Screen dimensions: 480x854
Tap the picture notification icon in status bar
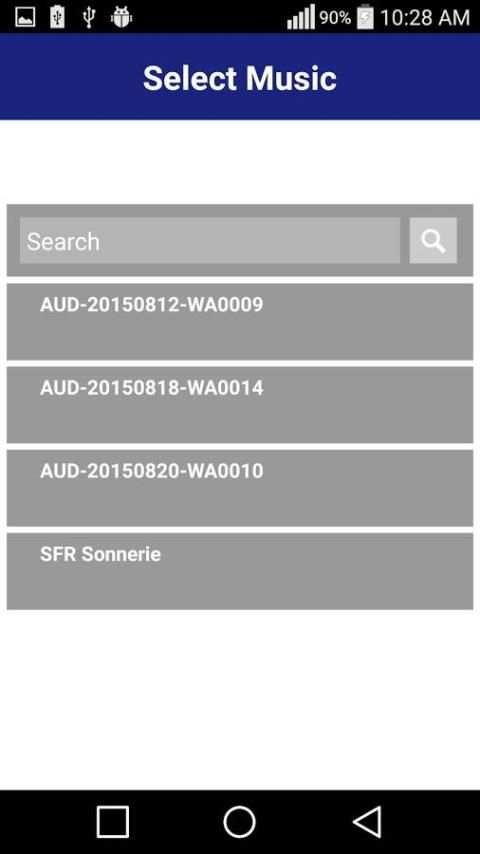click(25, 17)
